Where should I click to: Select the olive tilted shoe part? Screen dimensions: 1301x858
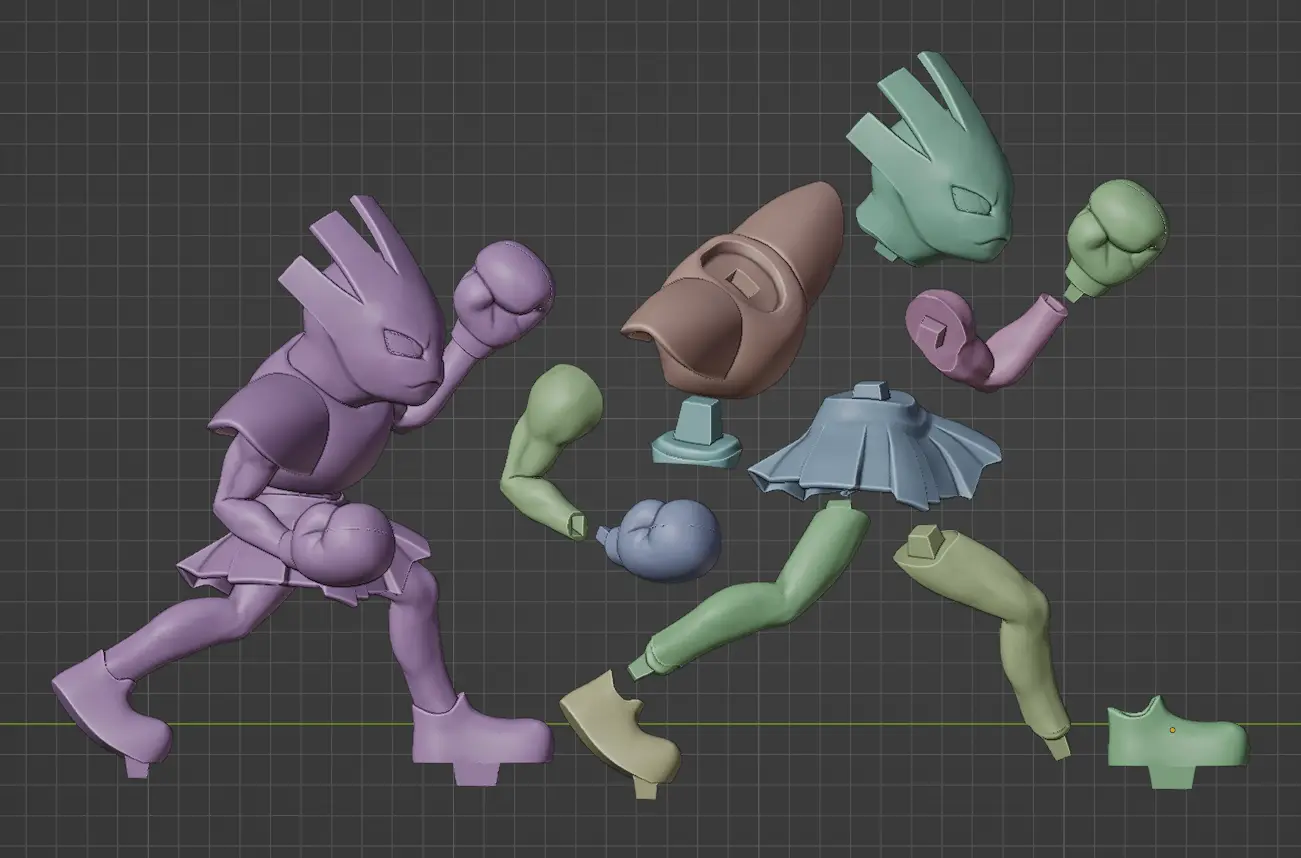620,737
